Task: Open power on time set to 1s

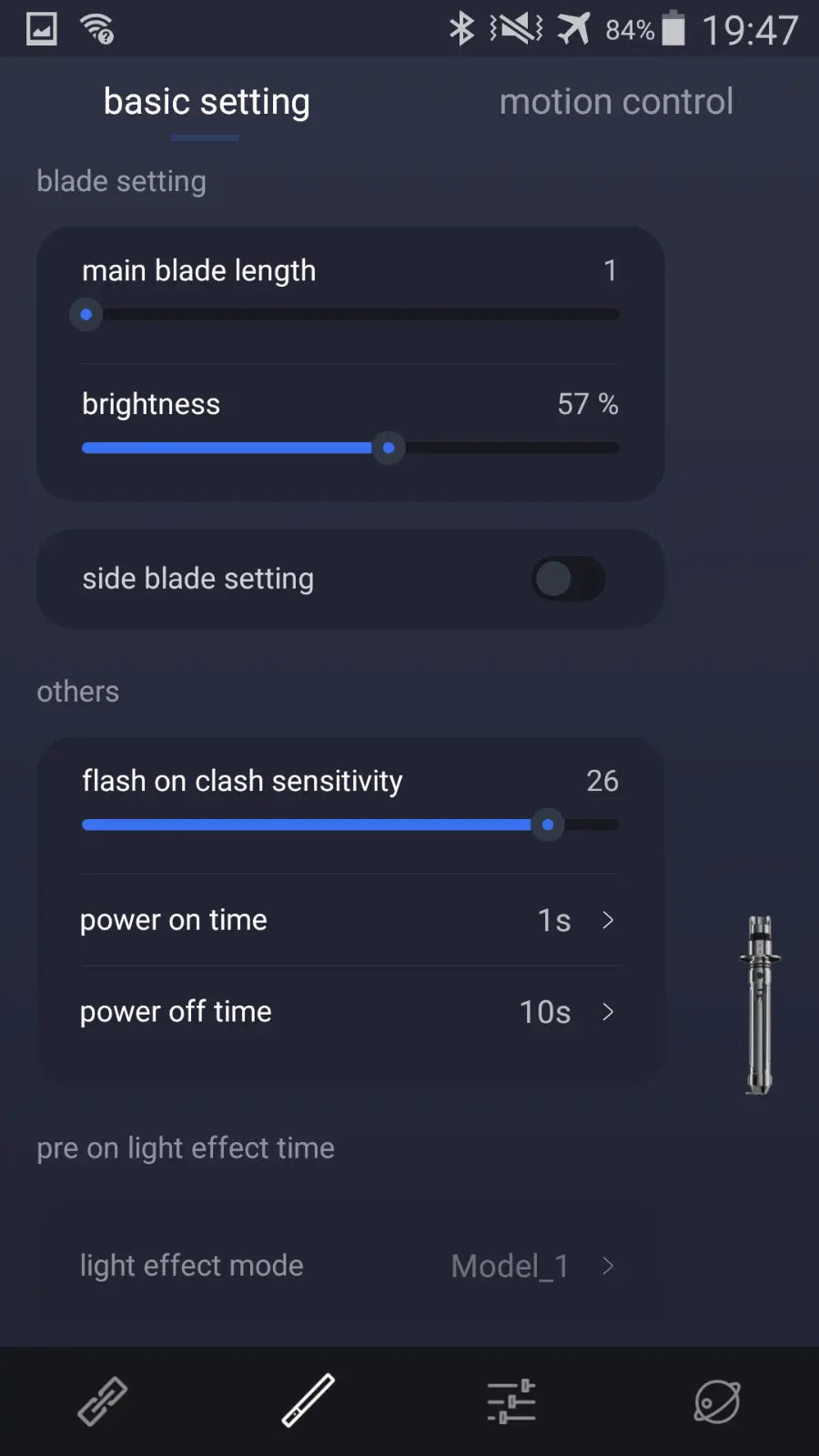Action: click(x=554, y=920)
